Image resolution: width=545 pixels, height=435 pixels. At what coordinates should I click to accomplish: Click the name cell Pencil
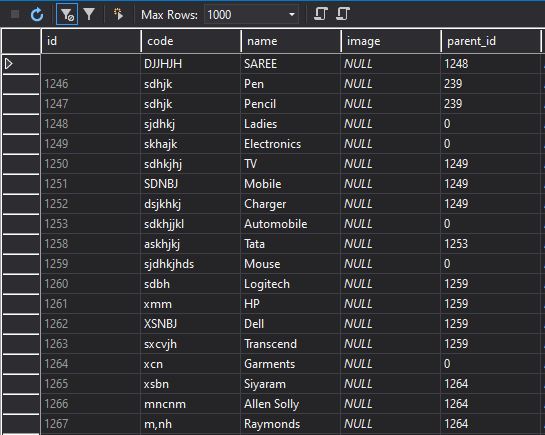click(x=291, y=104)
